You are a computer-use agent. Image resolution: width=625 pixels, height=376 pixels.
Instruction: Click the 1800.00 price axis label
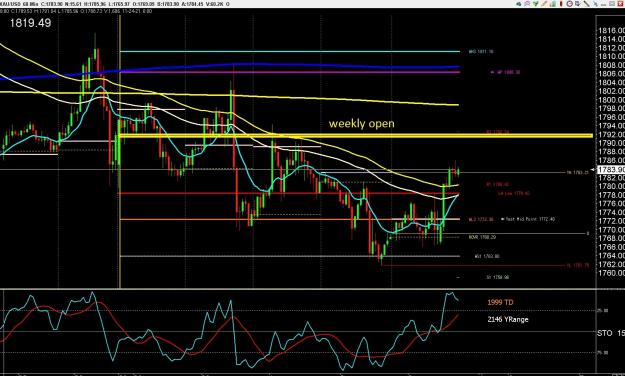tap(611, 100)
